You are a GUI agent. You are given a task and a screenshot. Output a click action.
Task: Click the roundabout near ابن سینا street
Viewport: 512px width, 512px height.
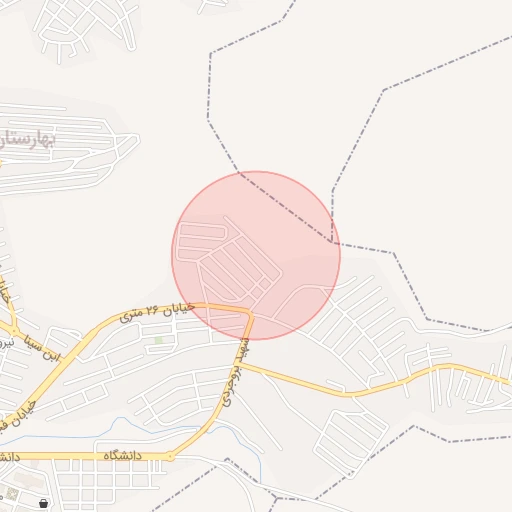(14, 331)
